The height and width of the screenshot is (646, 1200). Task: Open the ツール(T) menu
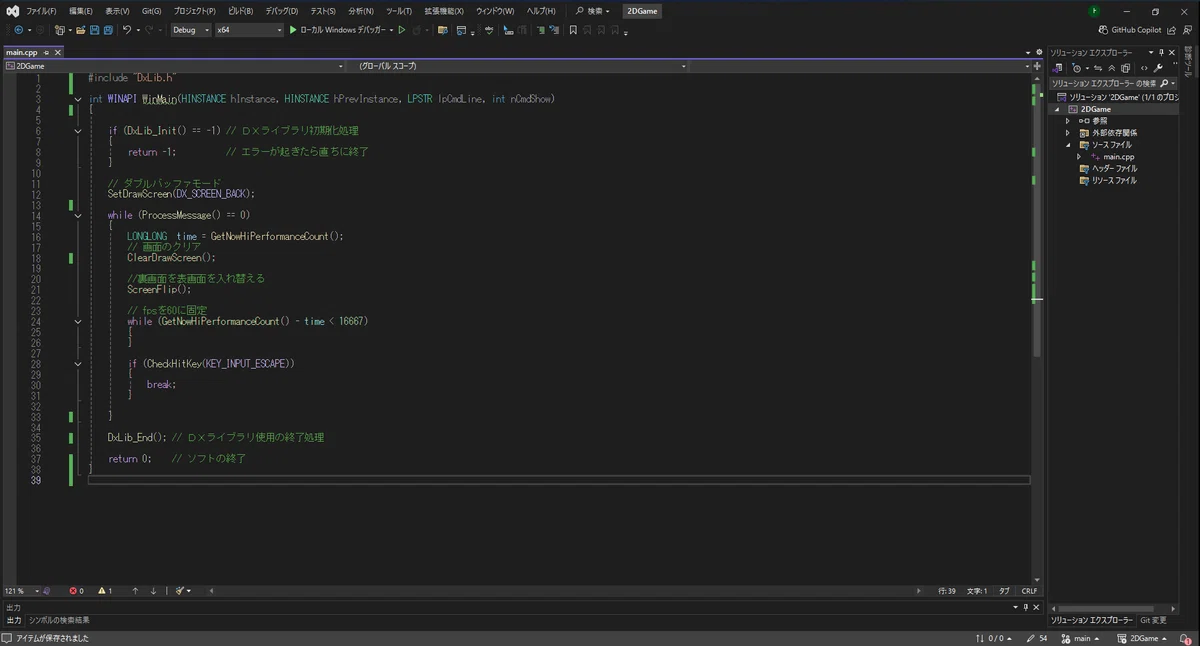tap(399, 11)
